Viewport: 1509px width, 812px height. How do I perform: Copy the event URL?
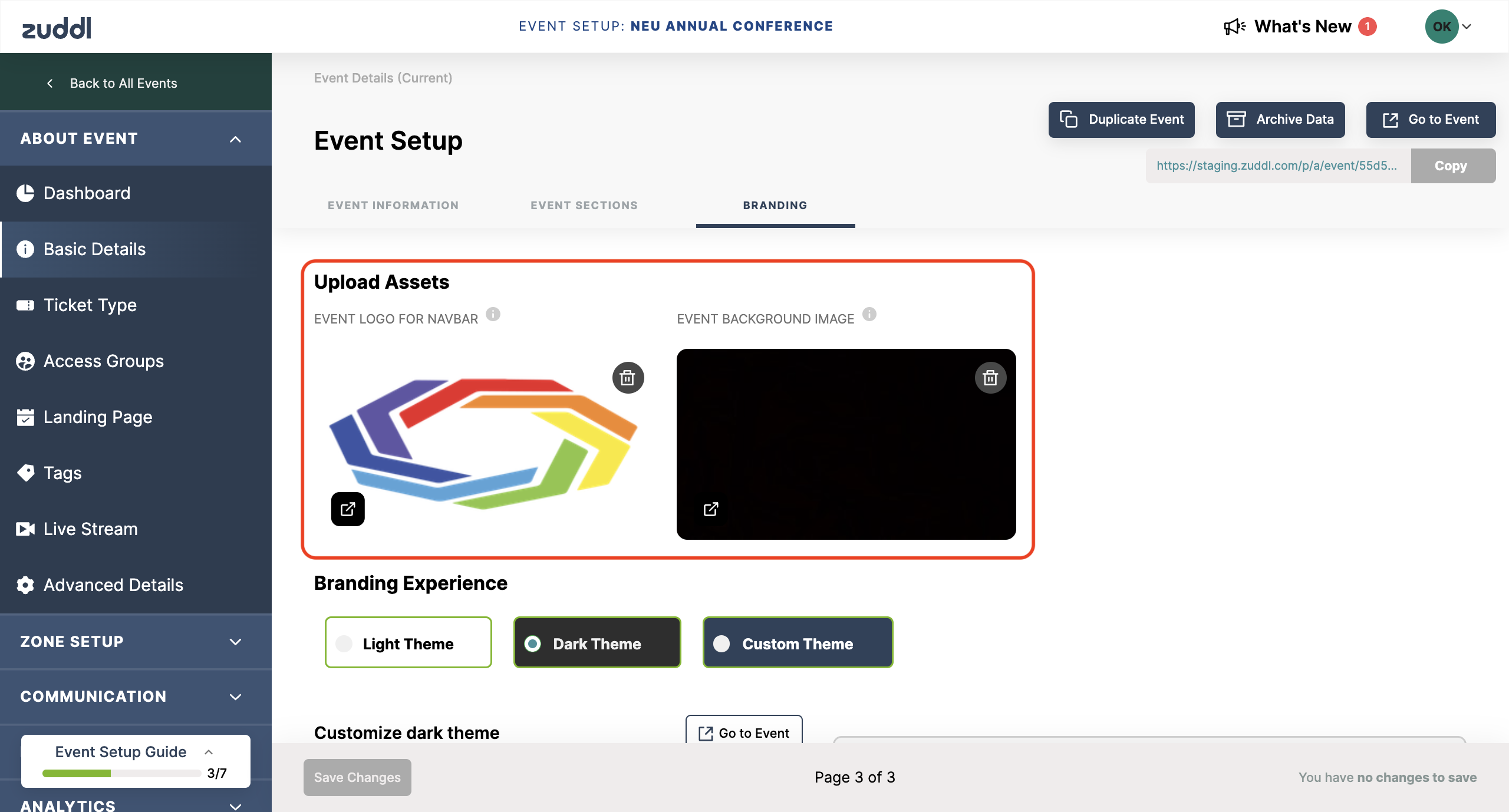click(1452, 166)
